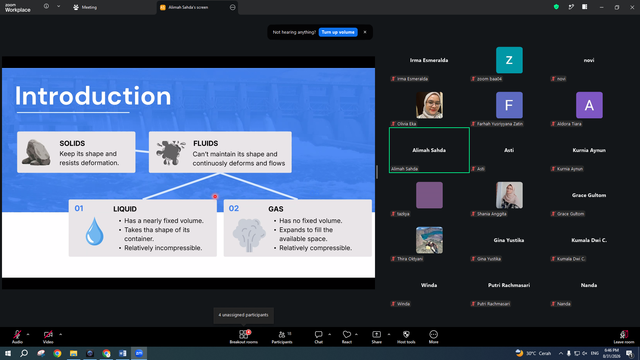Click the 4 unassigned participants tooltip
Image resolution: width=640 pixels, height=360 pixels.
[x=243, y=315]
